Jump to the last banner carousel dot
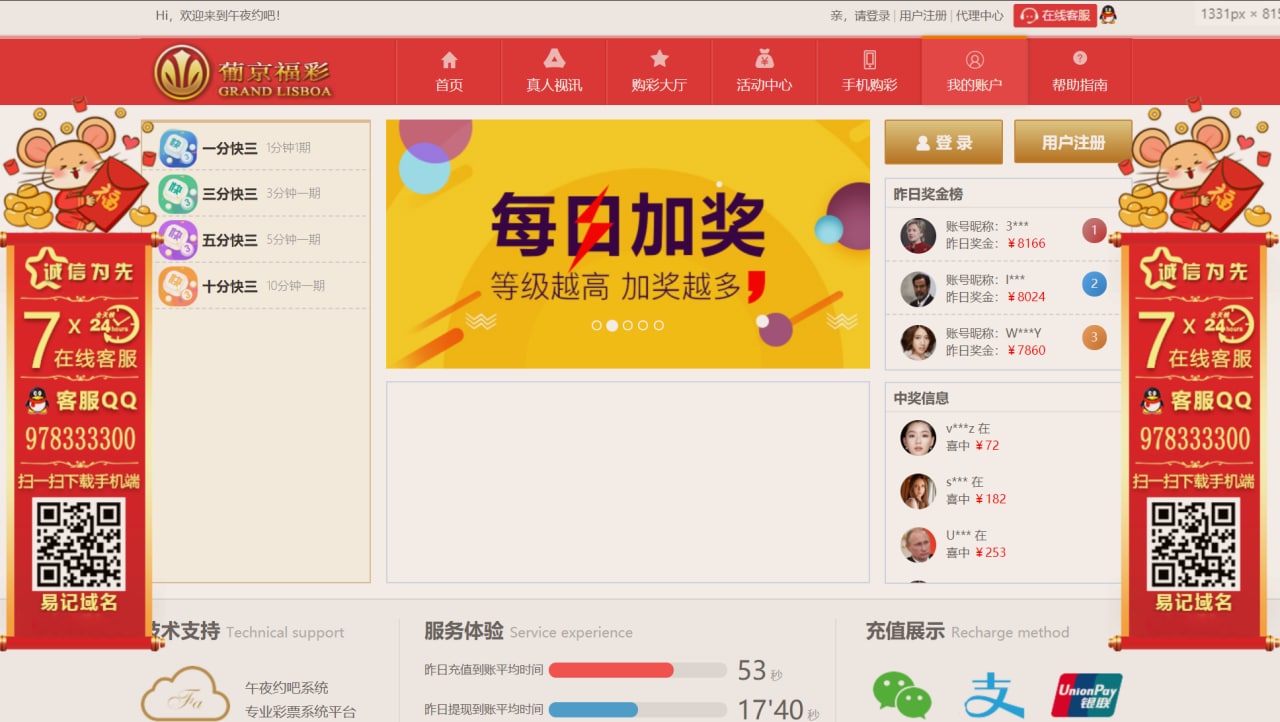 coord(658,325)
